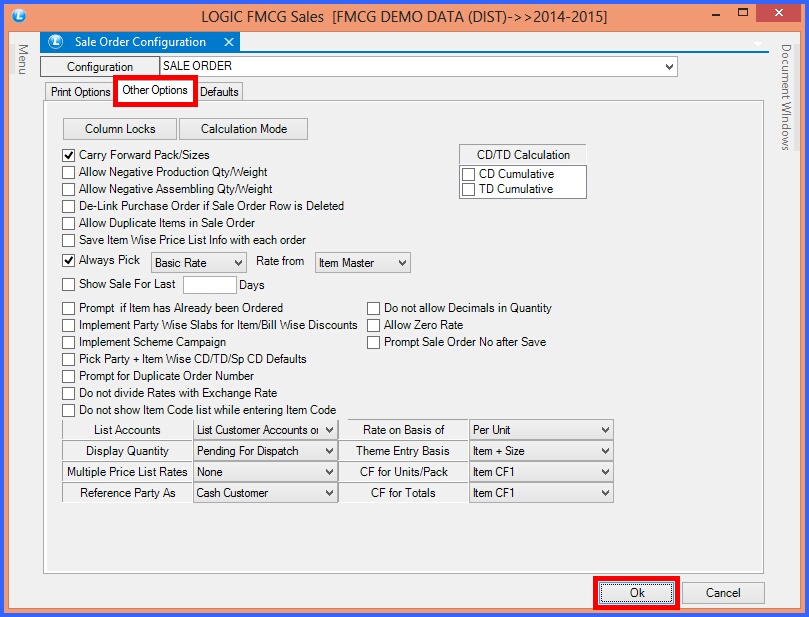Image resolution: width=809 pixels, height=617 pixels.
Task: Open Multiple Price List Rates None dropdown
Action: pos(265,472)
